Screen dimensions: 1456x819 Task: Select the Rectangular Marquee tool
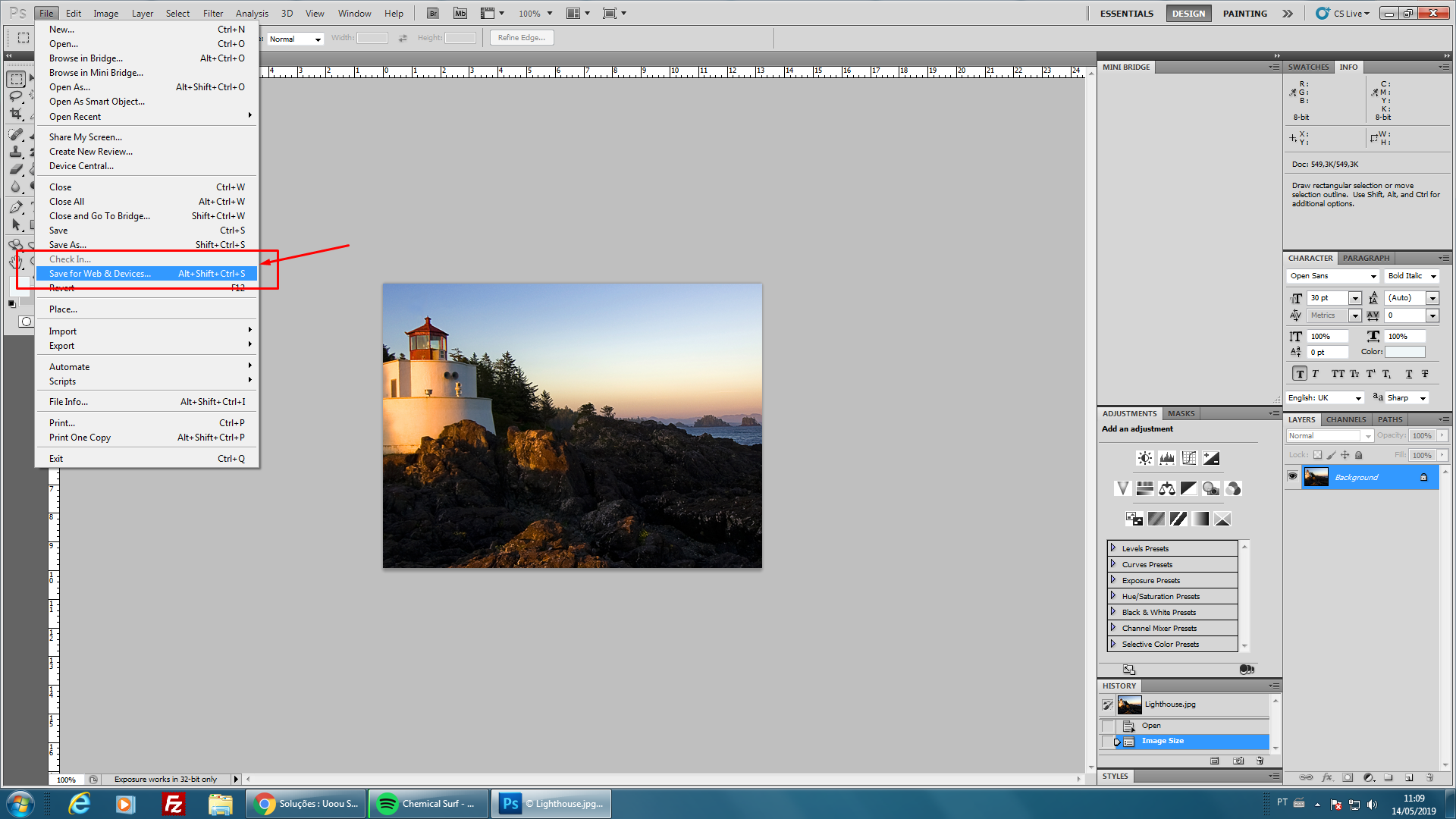point(17,79)
